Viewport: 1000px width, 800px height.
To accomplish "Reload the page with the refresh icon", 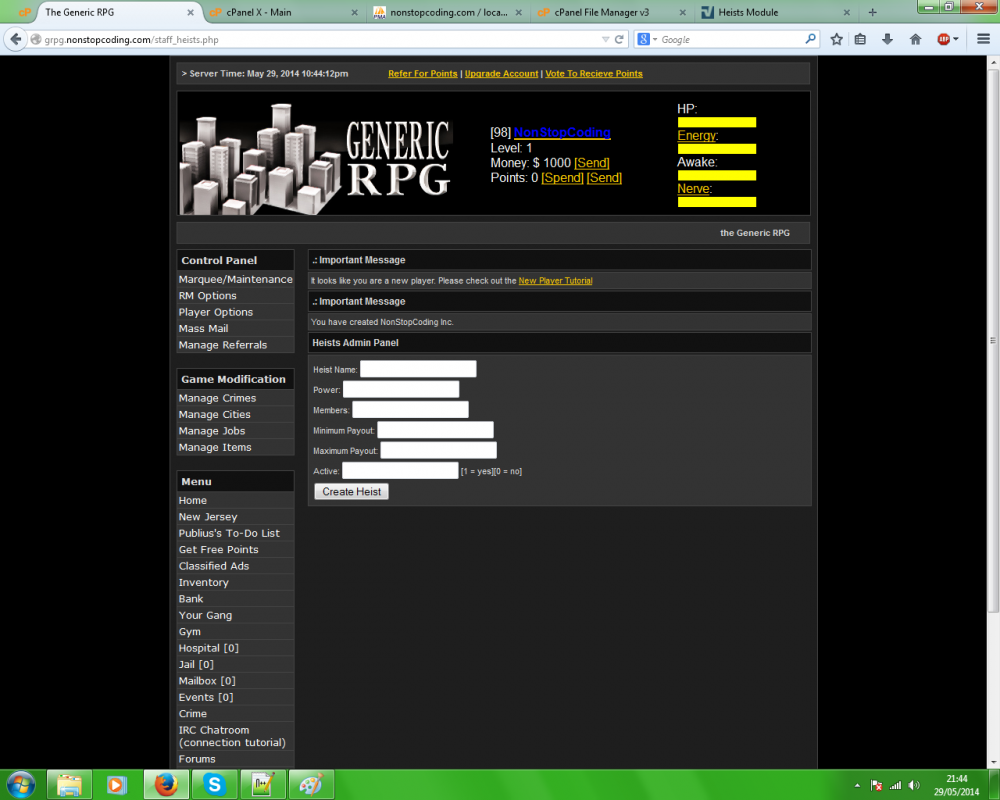I will pyautogui.click(x=620, y=39).
